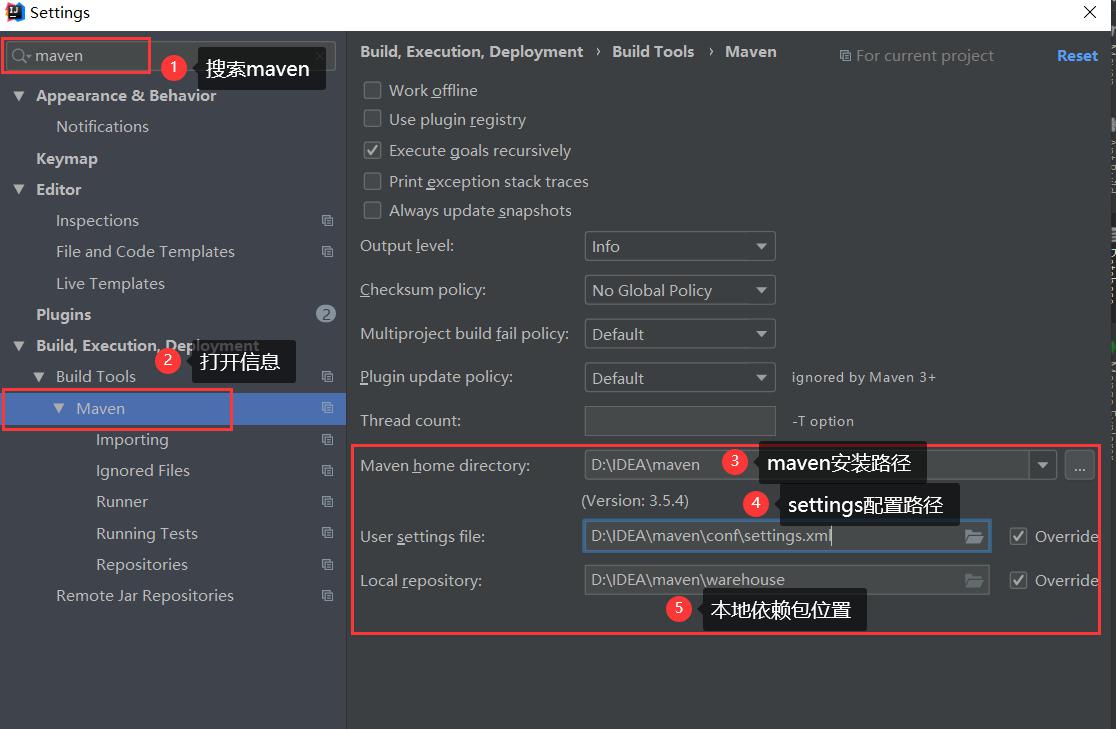
Task: Open the Running Tests page
Action: (x=147, y=533)
